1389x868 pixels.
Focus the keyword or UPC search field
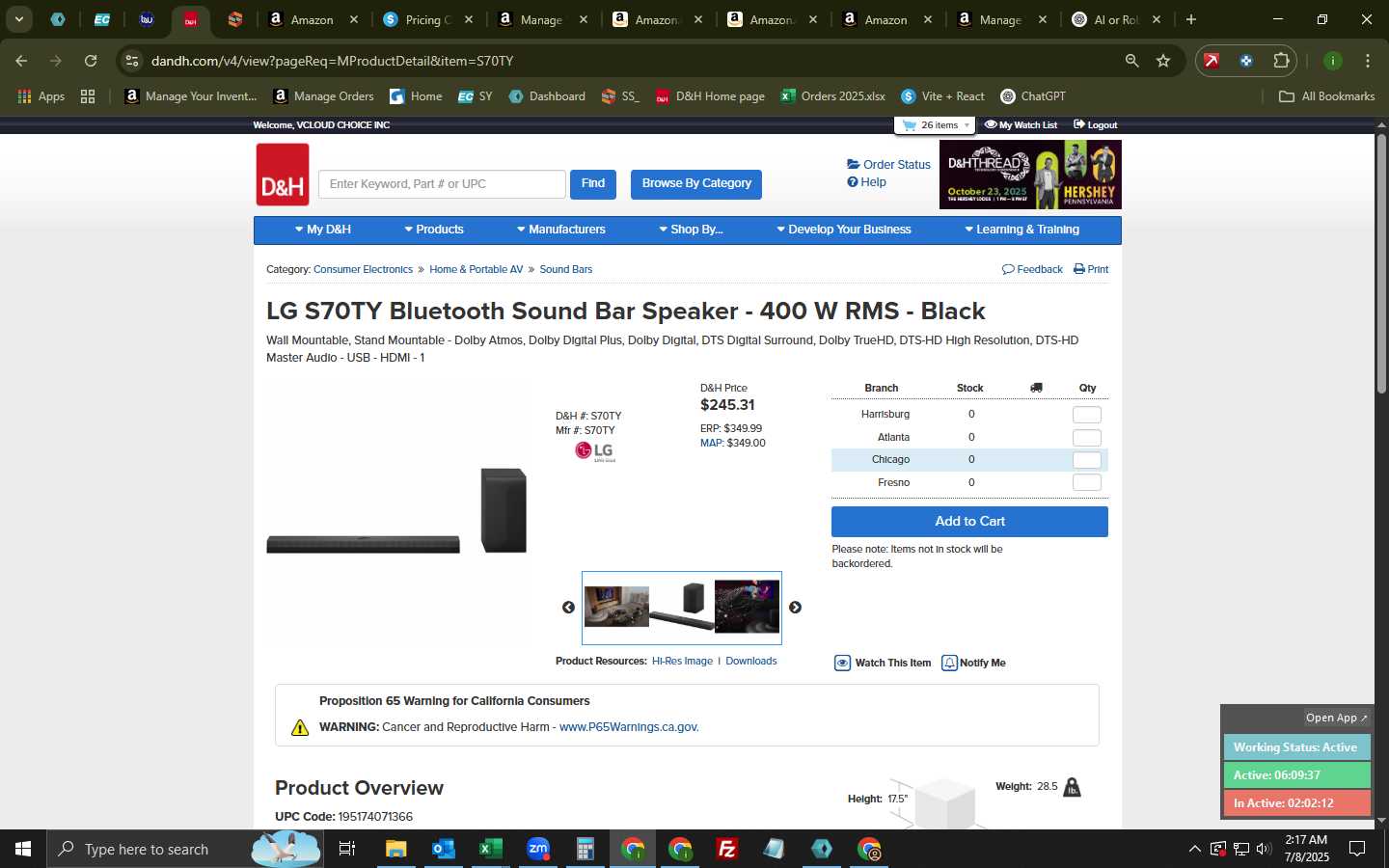click(442, 184)
